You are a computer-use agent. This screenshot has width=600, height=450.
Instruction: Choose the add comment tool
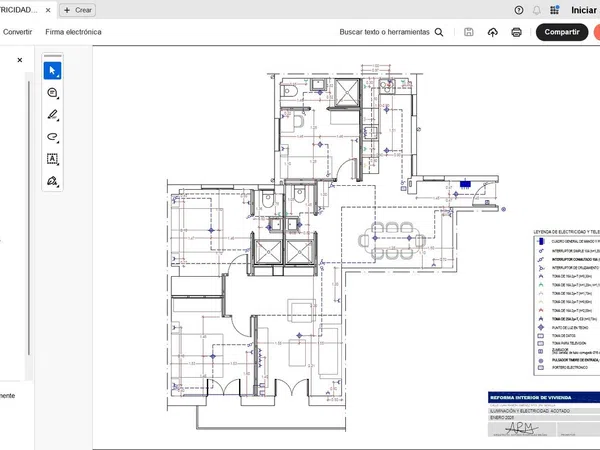pyautogui.click(x=53, y=93)
